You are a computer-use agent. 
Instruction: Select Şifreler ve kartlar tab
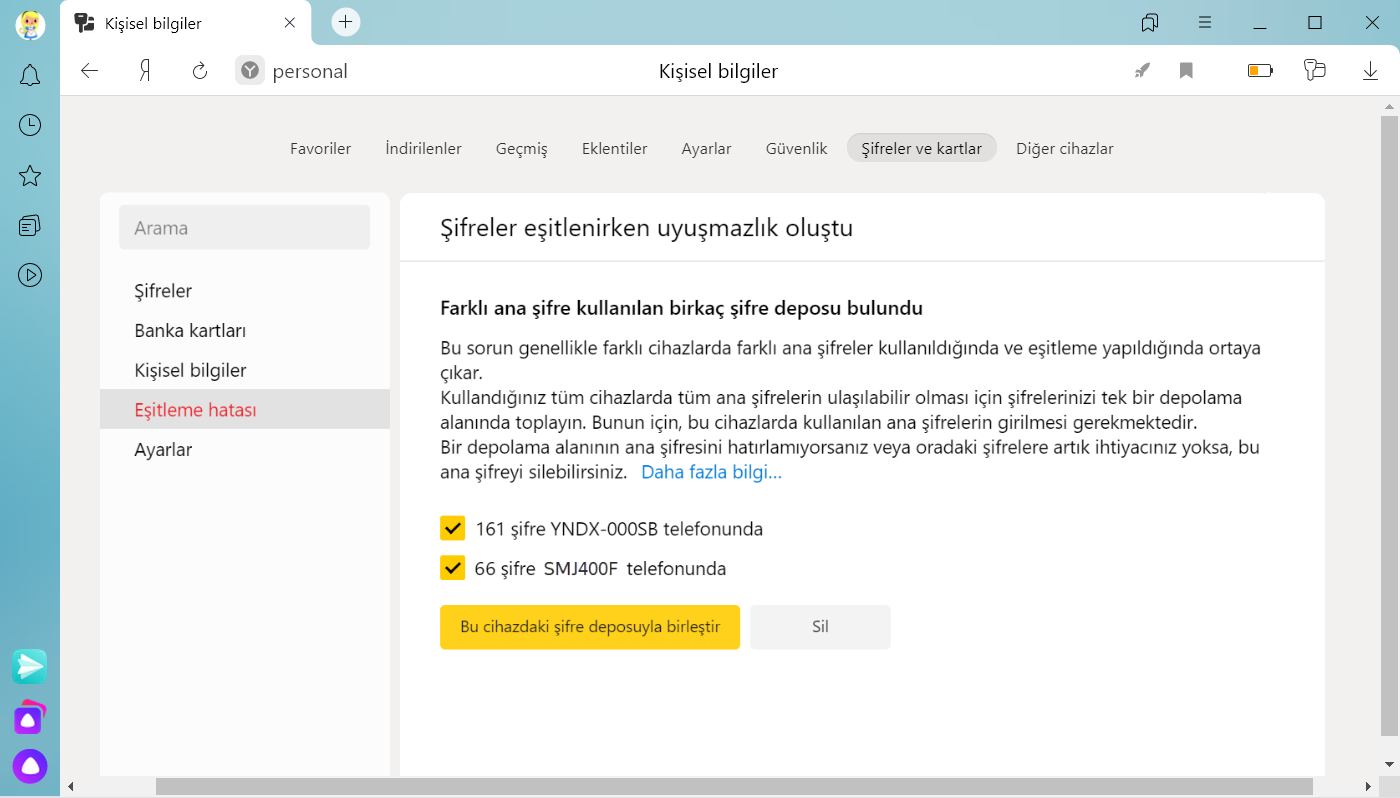pyautogui.click(x=922, y=148)
